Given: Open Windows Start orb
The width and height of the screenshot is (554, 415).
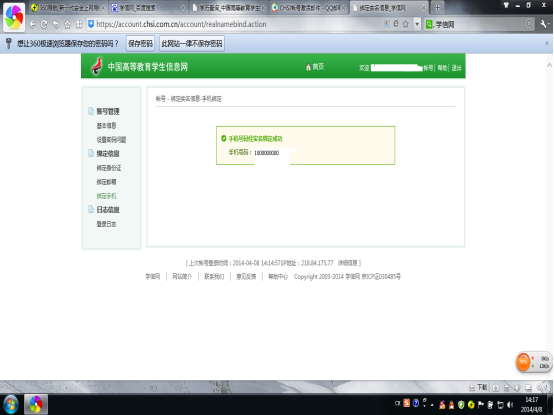Looking at the screenshot, I should click(11, 404).
